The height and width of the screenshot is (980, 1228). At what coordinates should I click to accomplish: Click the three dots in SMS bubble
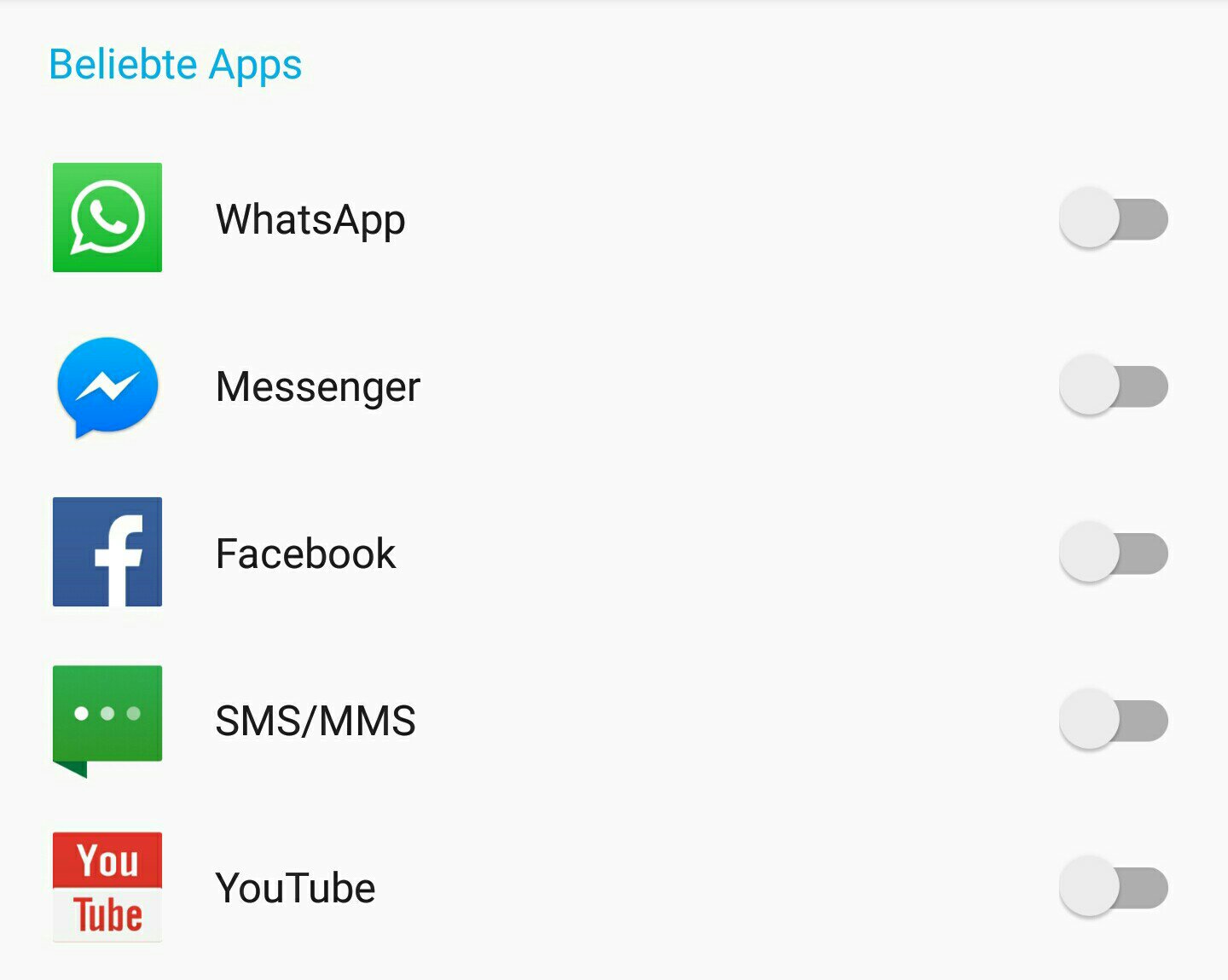point(107,713)
